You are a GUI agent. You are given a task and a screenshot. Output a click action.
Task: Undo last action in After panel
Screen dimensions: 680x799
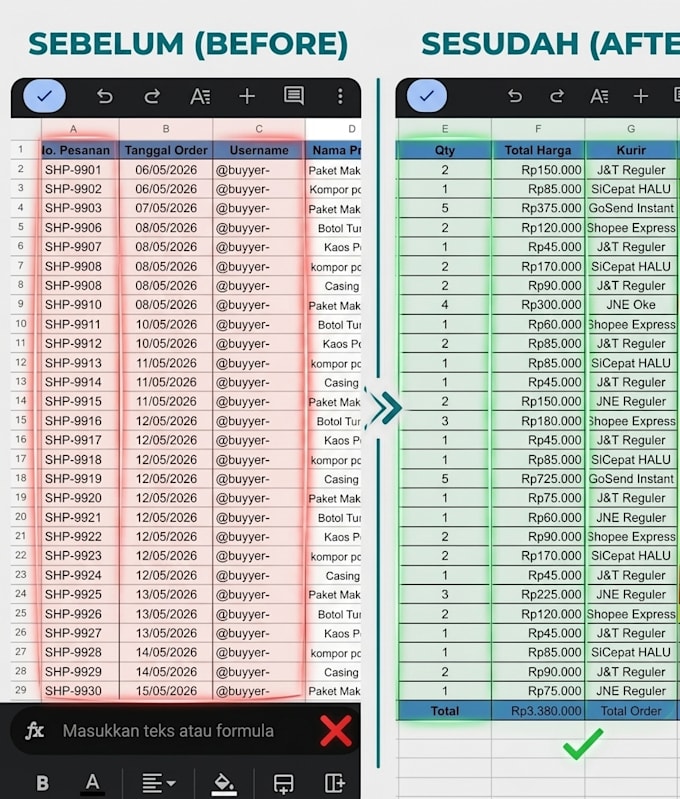[x=515, y=96]
